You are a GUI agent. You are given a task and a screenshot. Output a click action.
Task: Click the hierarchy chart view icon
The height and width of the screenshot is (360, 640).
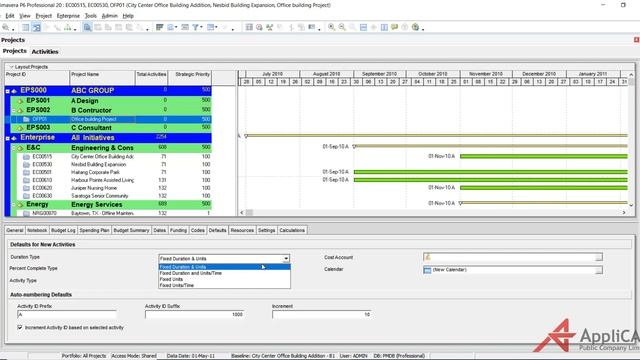67,27
